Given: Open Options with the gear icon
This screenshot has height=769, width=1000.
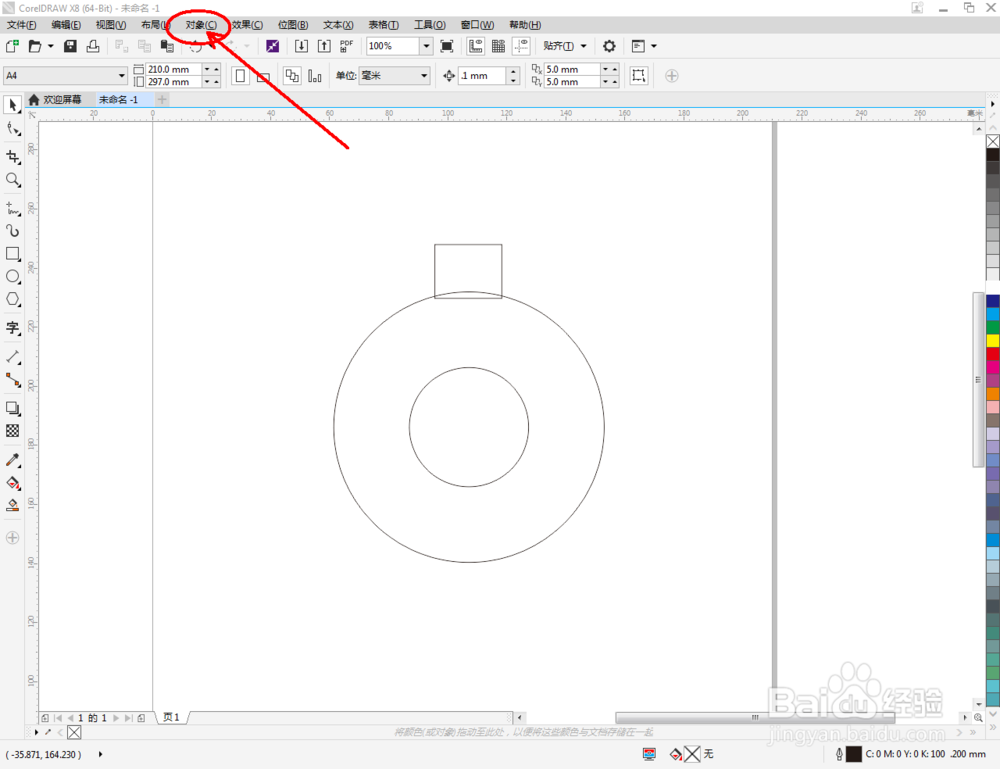Looking at the screenshot, I should coord(609,46).
